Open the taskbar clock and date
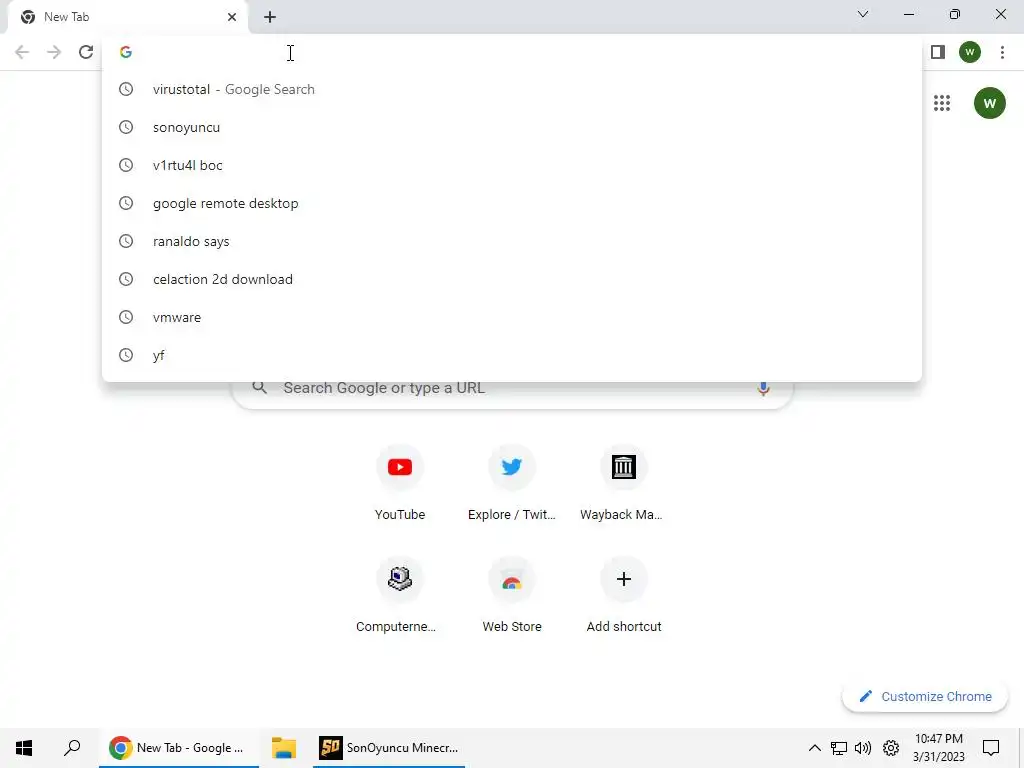The height and width of the screenshot is (768, 1024). click(938, 748)
